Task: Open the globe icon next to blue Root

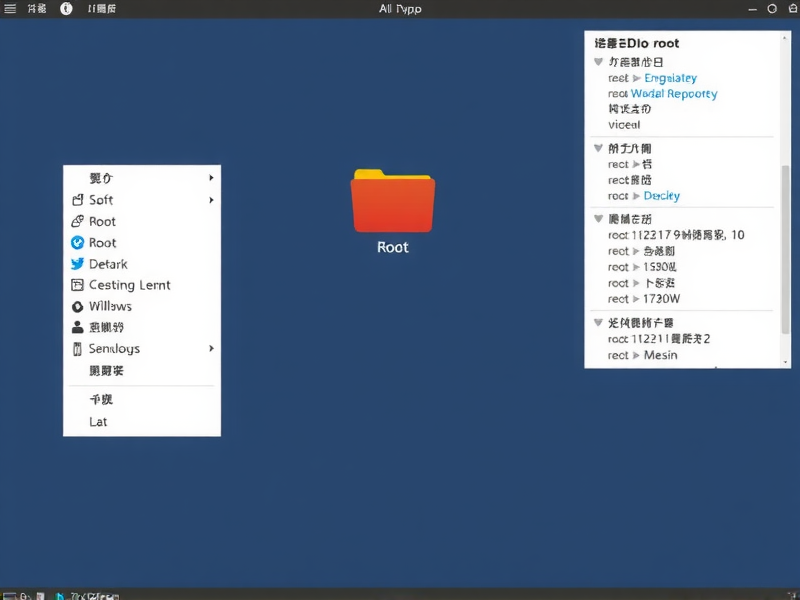Action: (78, 221)
